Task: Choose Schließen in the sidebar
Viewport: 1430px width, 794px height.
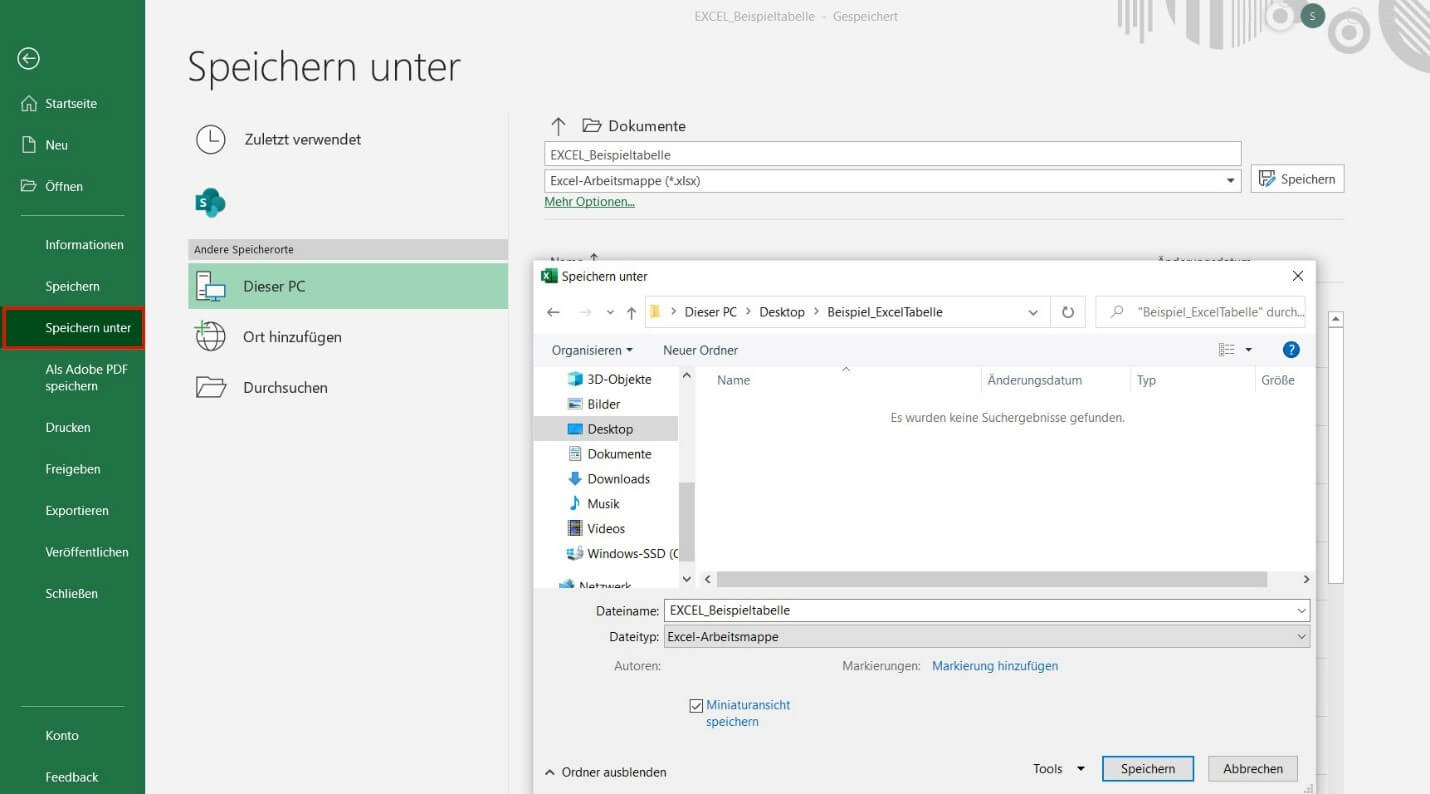Action: pos(71,593)
